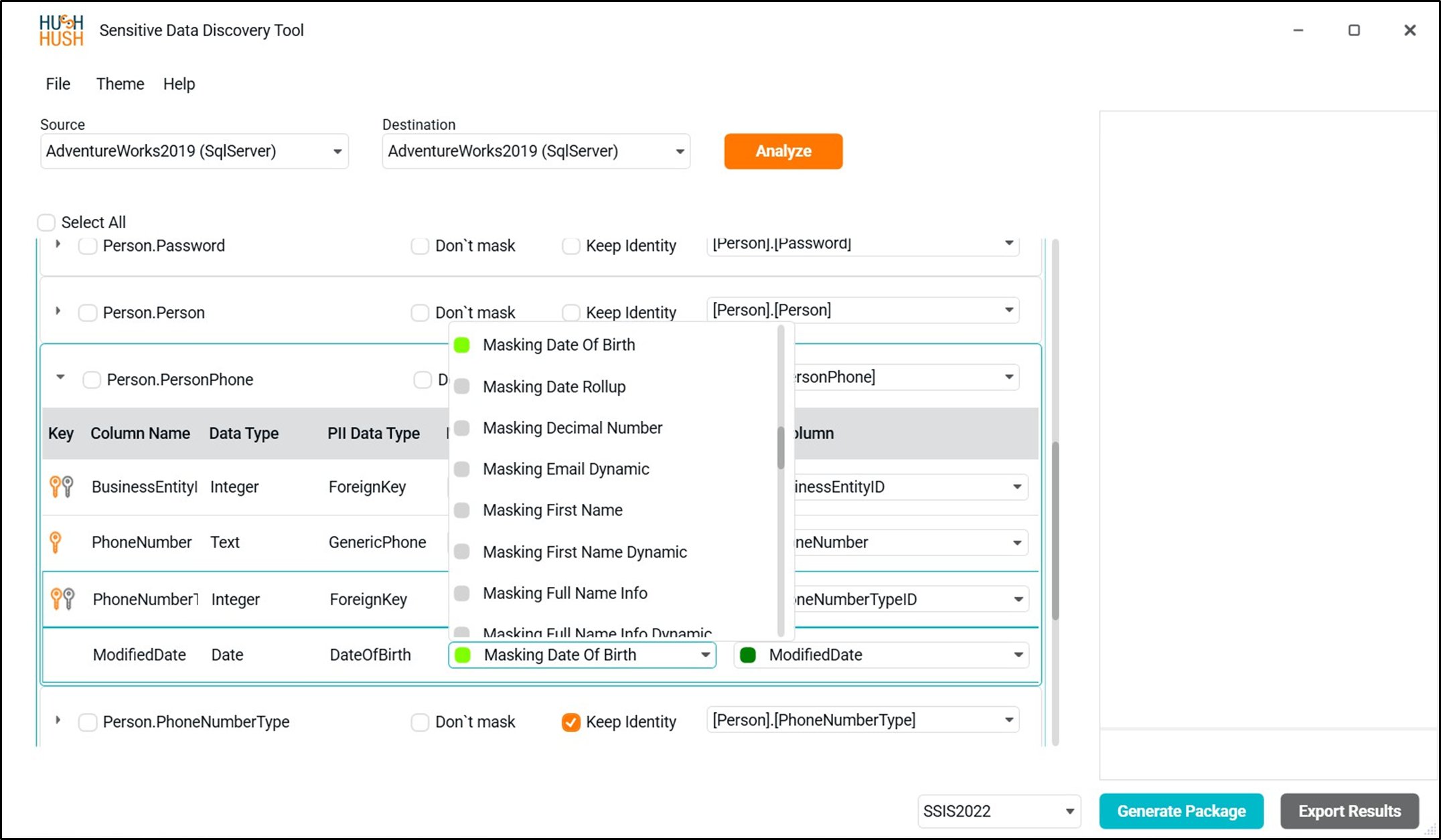Enable Don't mask for Person.Person
Viewport: 1441px width, 840px height.
coord(420,313)
